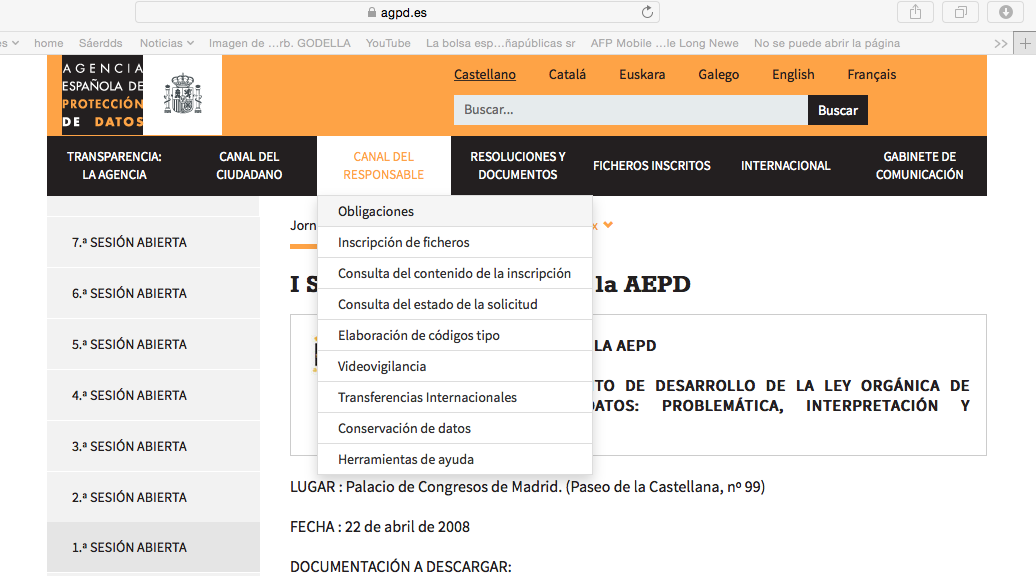Open the Share sheet icon
The image size is (1036, 576).
point(915,12)
